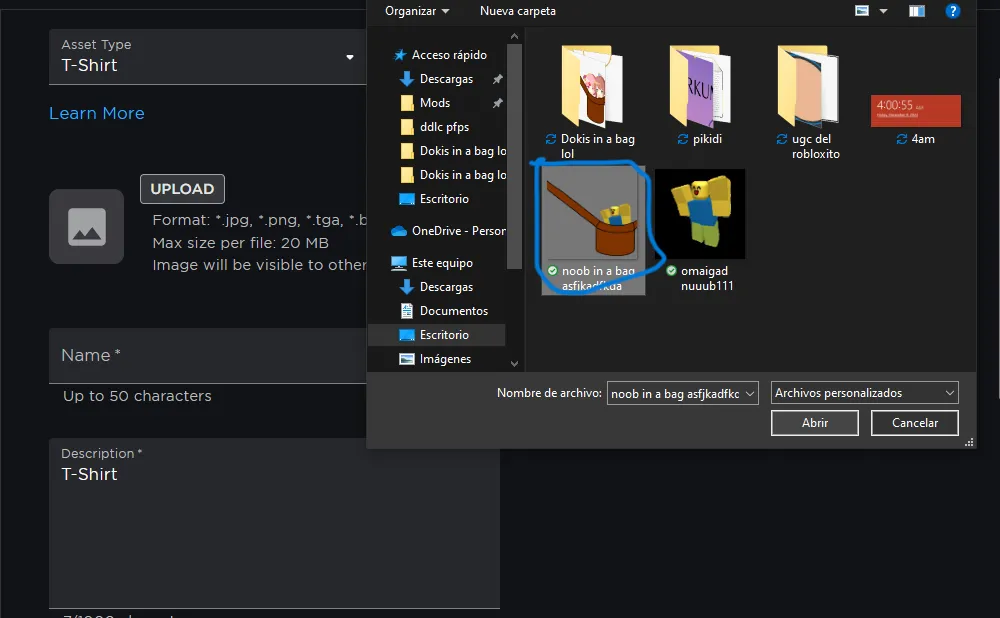Screen dimensions: 1000x618
Task: Expand the file name dropdown arrow
Action: (x=750, y=394)
